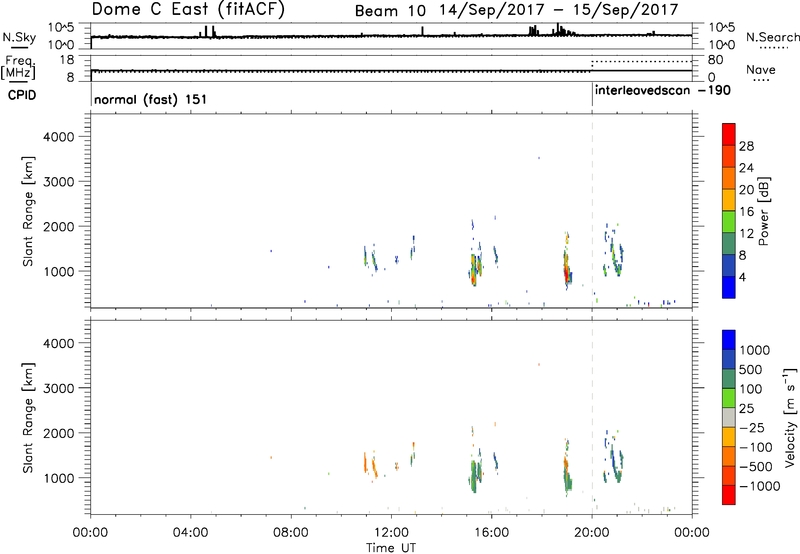
Task: Click the 'N.Sky' legend label
Action: pyautogui.click(x=19, y=37)
